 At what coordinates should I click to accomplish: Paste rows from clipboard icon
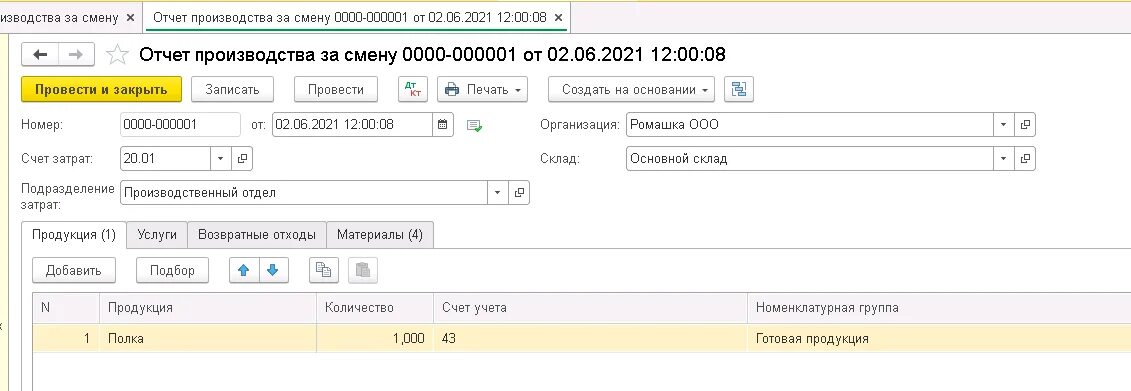click(x=363, y=271)
